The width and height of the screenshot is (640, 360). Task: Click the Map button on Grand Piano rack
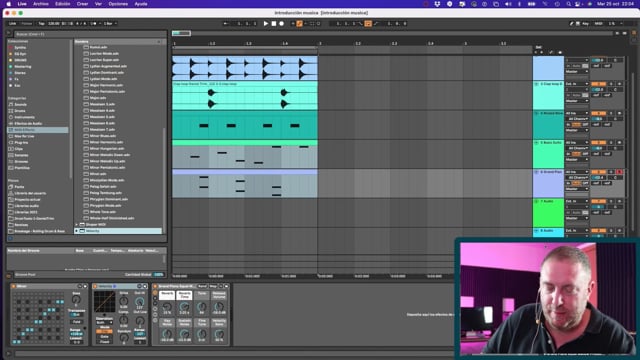[213, 286]
